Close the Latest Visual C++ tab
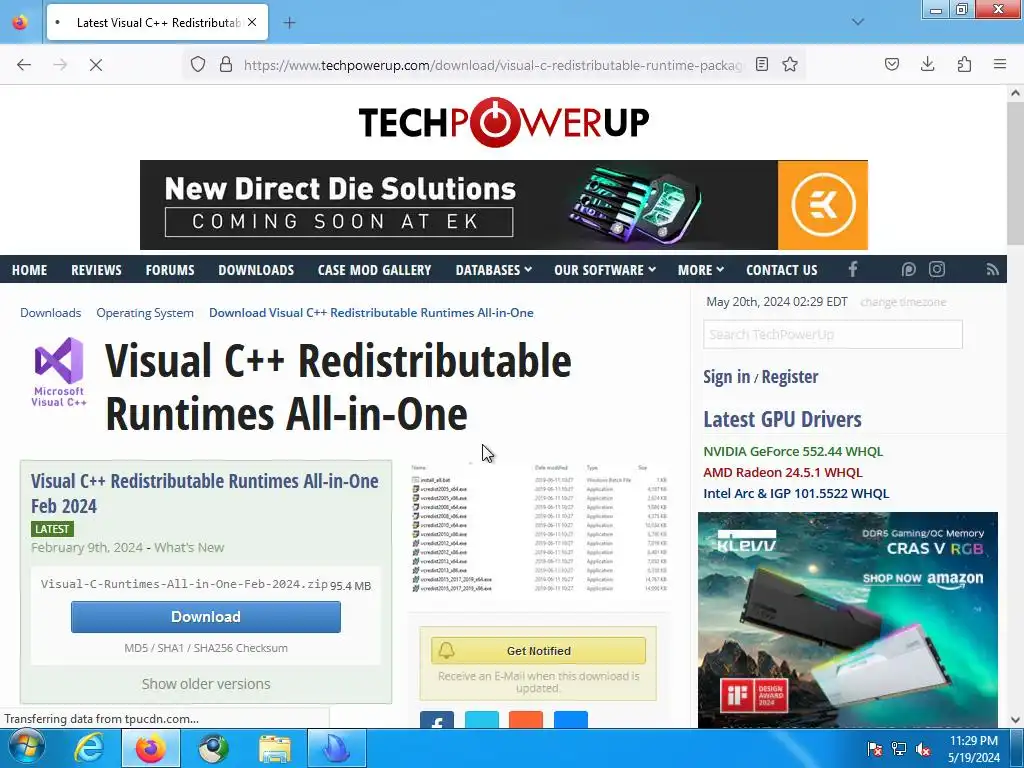Screen dimensions: 1024x768 click(x=252, y=22)
